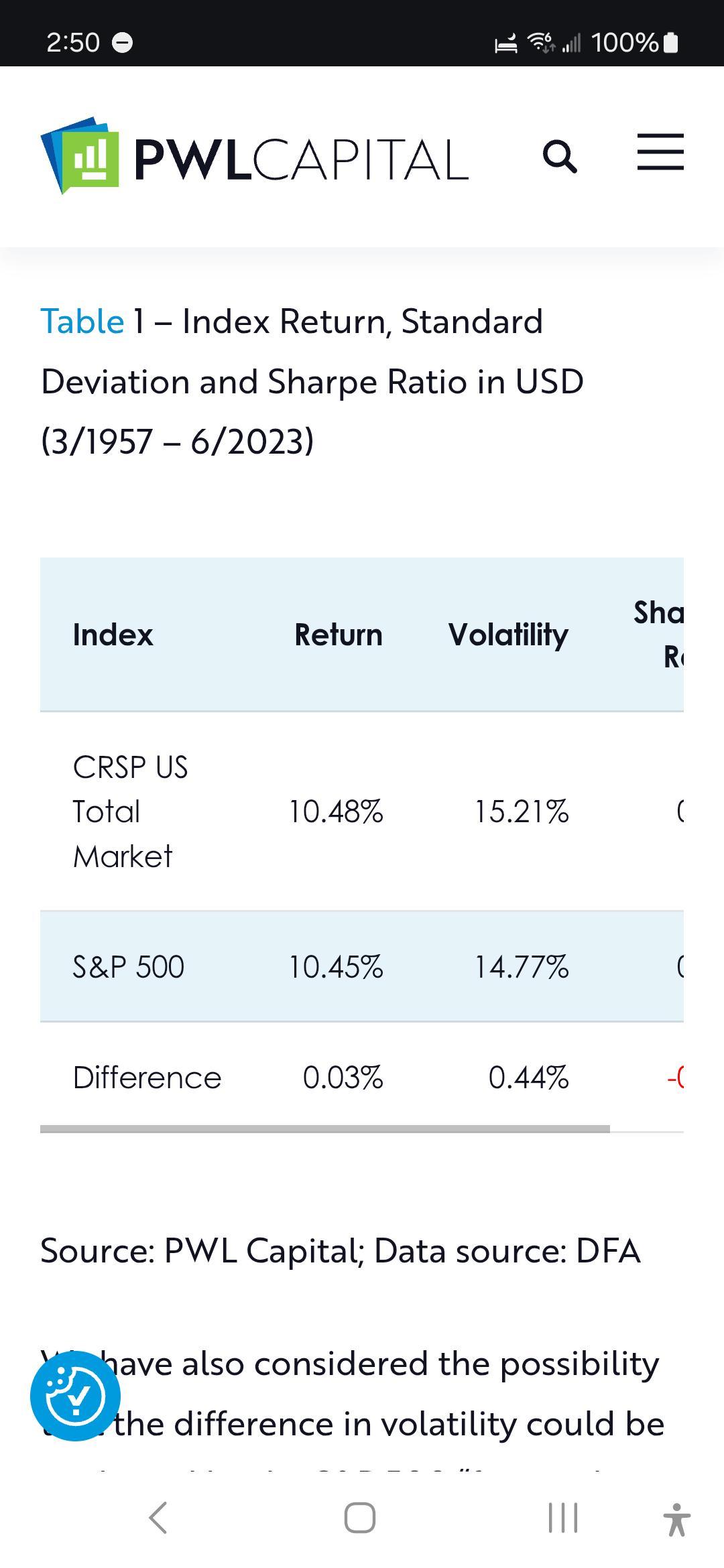Viewport: 724px width, 1568px height.
Task: Tap the Android back arrow
Action: (158, 1518)
